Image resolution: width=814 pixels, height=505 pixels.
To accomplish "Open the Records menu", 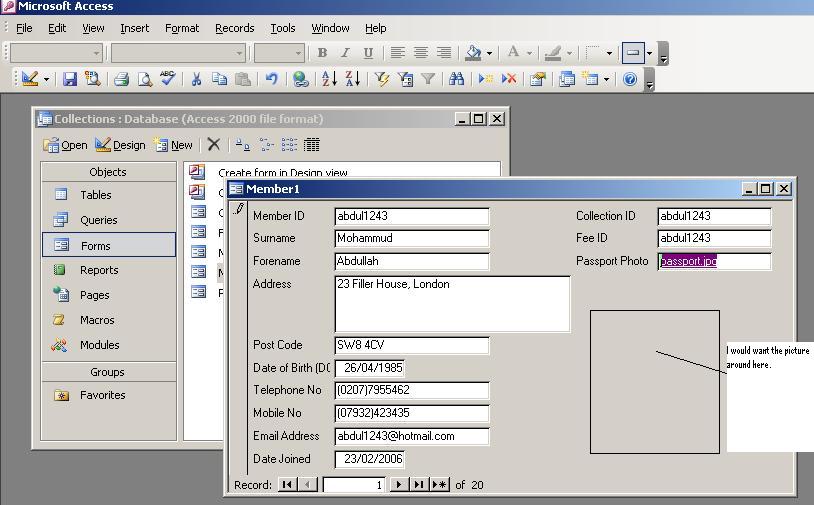I will (x=235, y=28).
